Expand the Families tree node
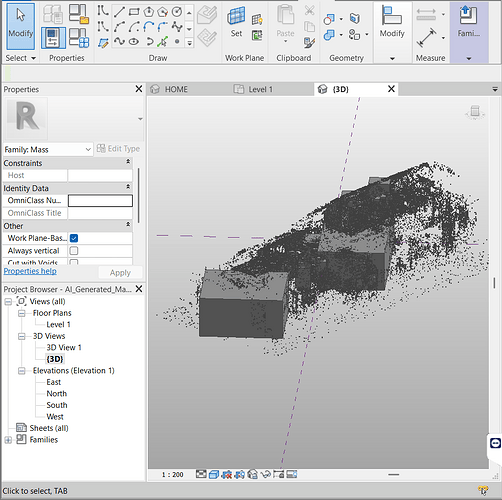The height and width of the screenshot is (500, 502). 8,440
